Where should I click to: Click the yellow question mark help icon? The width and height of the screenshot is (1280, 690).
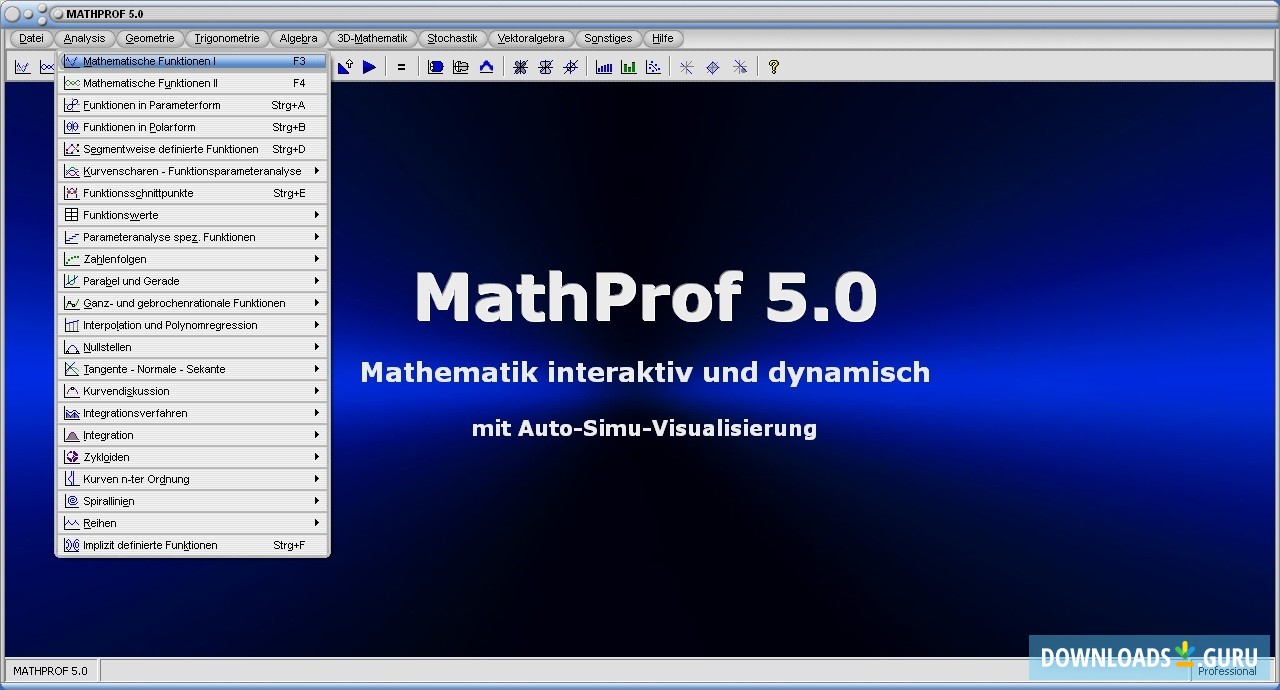click(772, 66)
